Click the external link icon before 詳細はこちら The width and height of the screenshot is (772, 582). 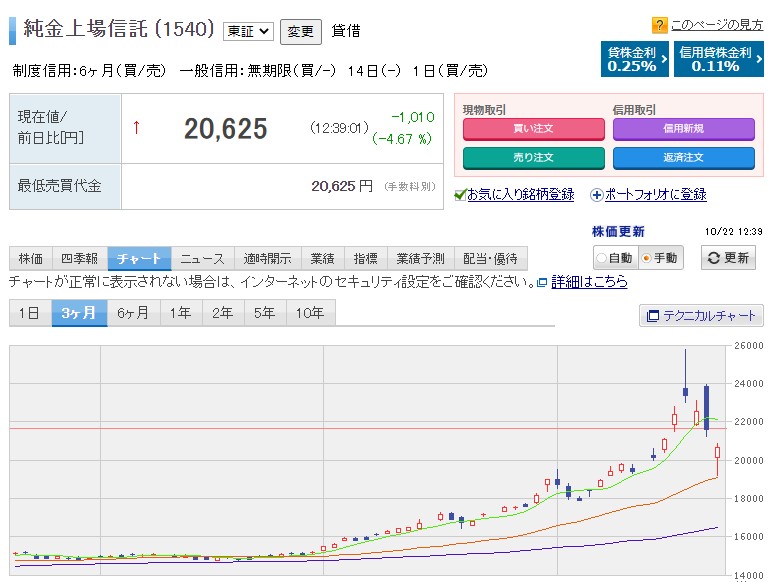click(542, 283)
